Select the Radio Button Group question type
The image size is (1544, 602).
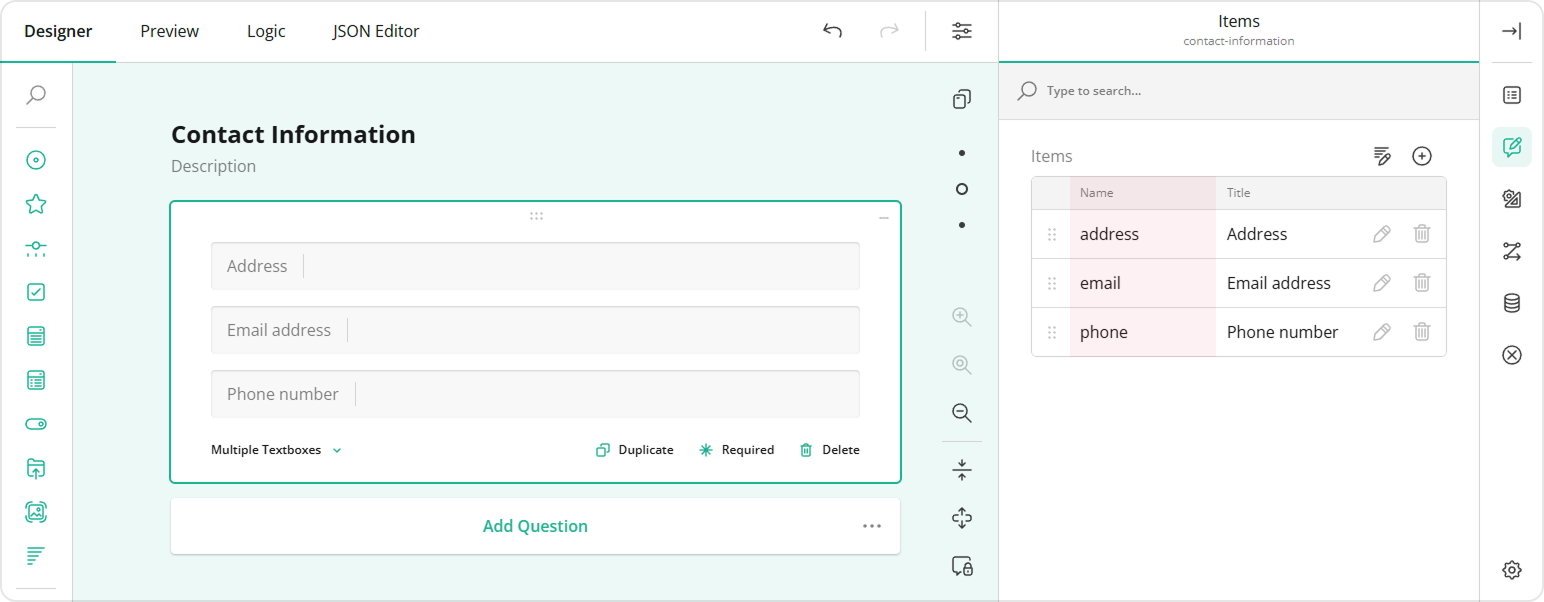36,160
